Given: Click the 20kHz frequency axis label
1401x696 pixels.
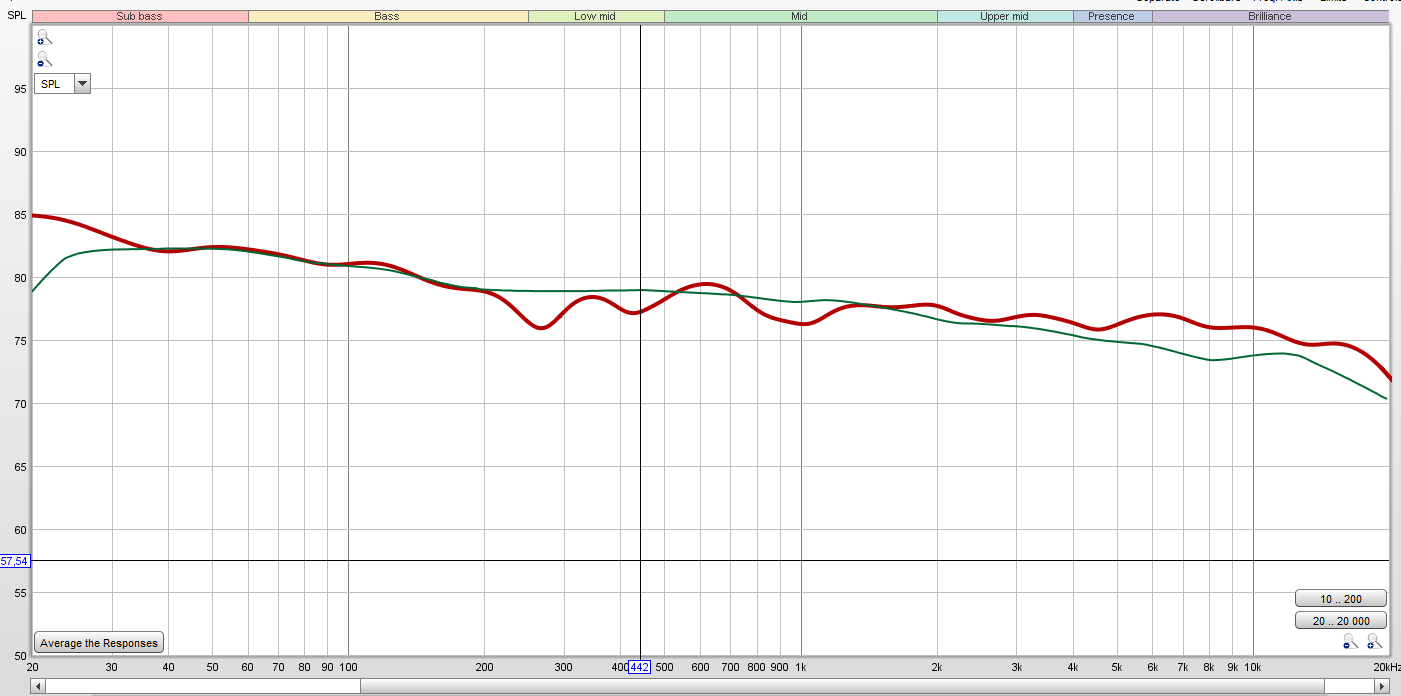Looking at the screenshot, I should point(1385,667).
